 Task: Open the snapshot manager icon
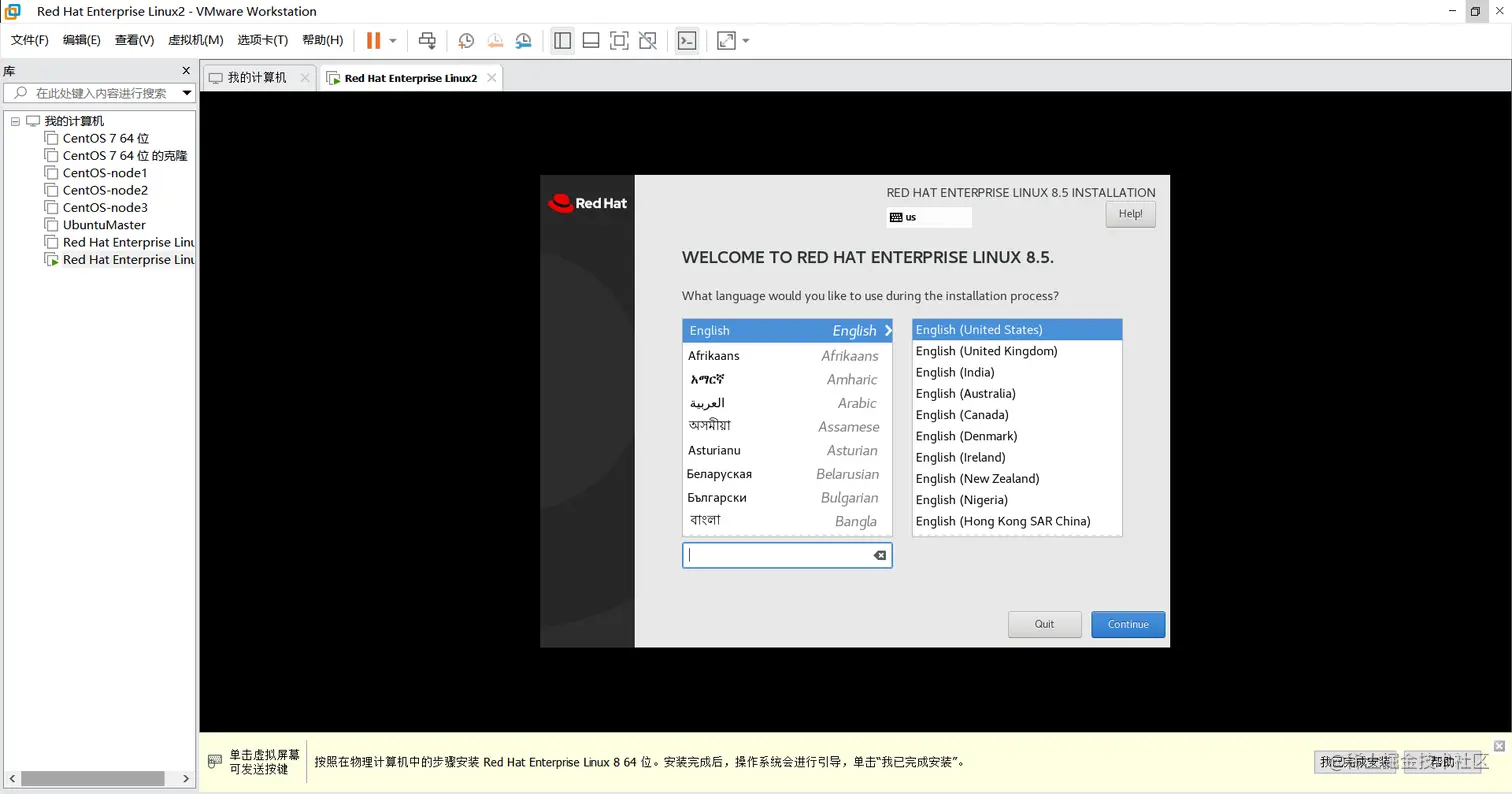(x=524, y=41)
